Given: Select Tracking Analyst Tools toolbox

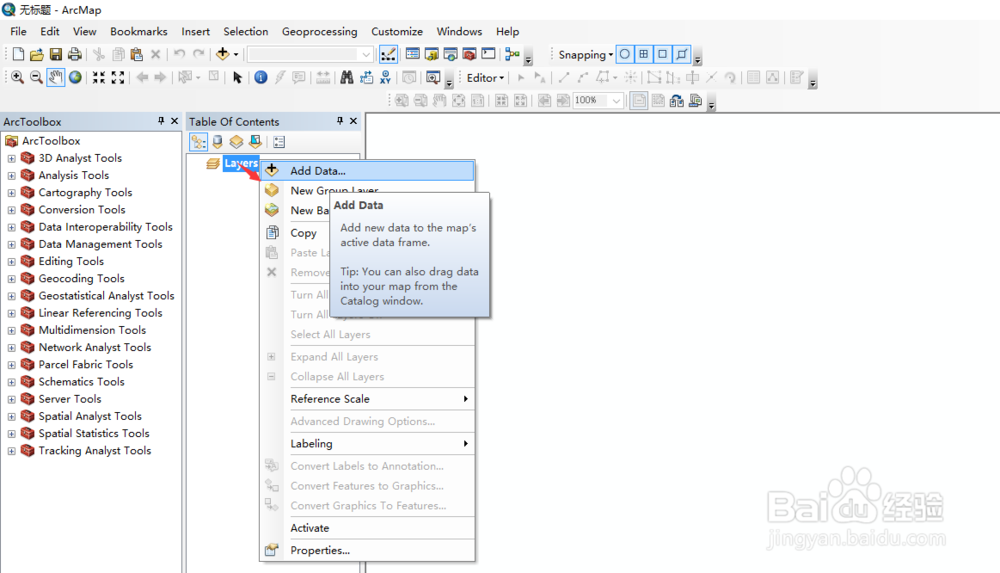Looking at the screenshot, I should point(94,450).
